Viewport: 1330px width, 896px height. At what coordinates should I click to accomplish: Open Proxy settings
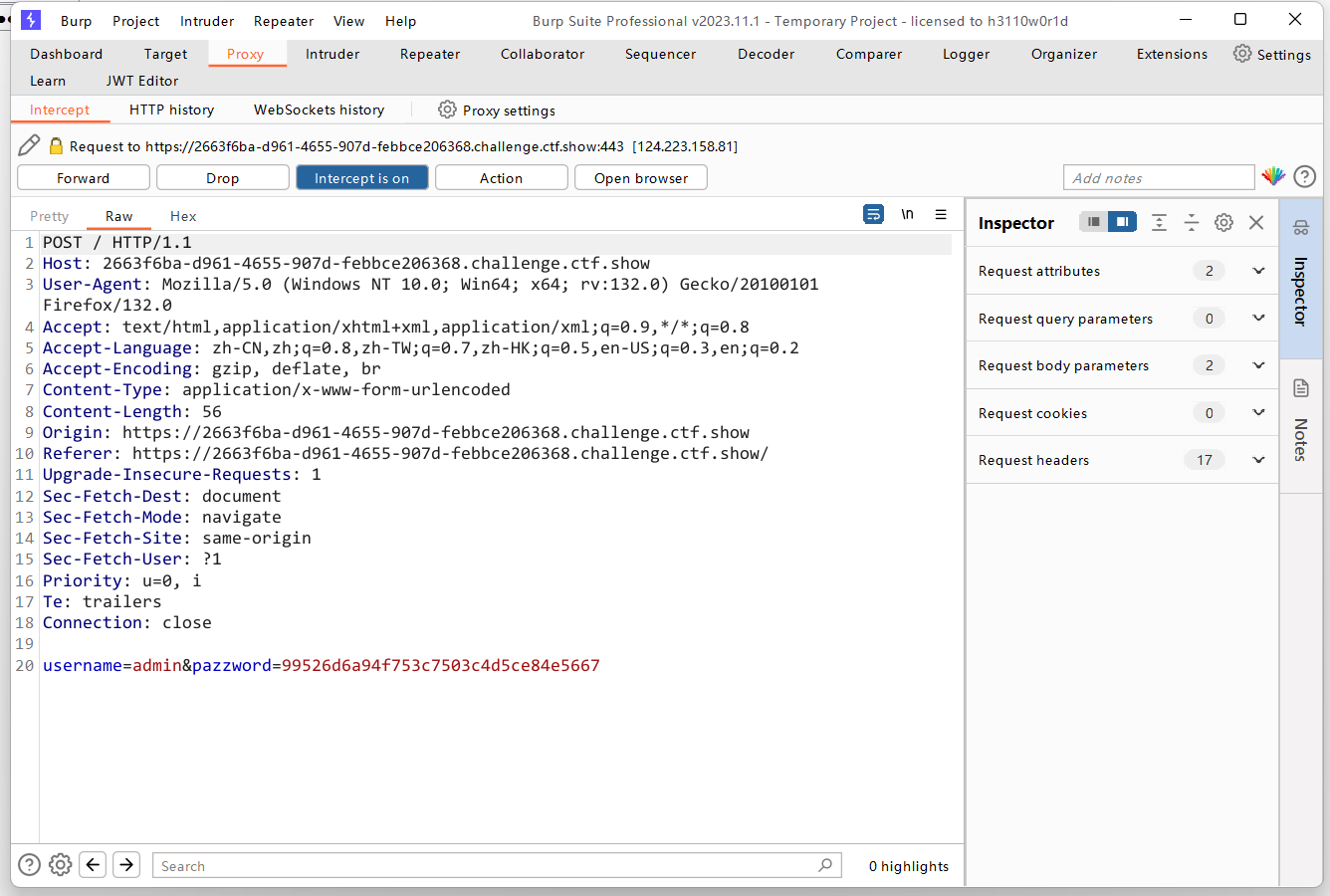coord(497,110)
